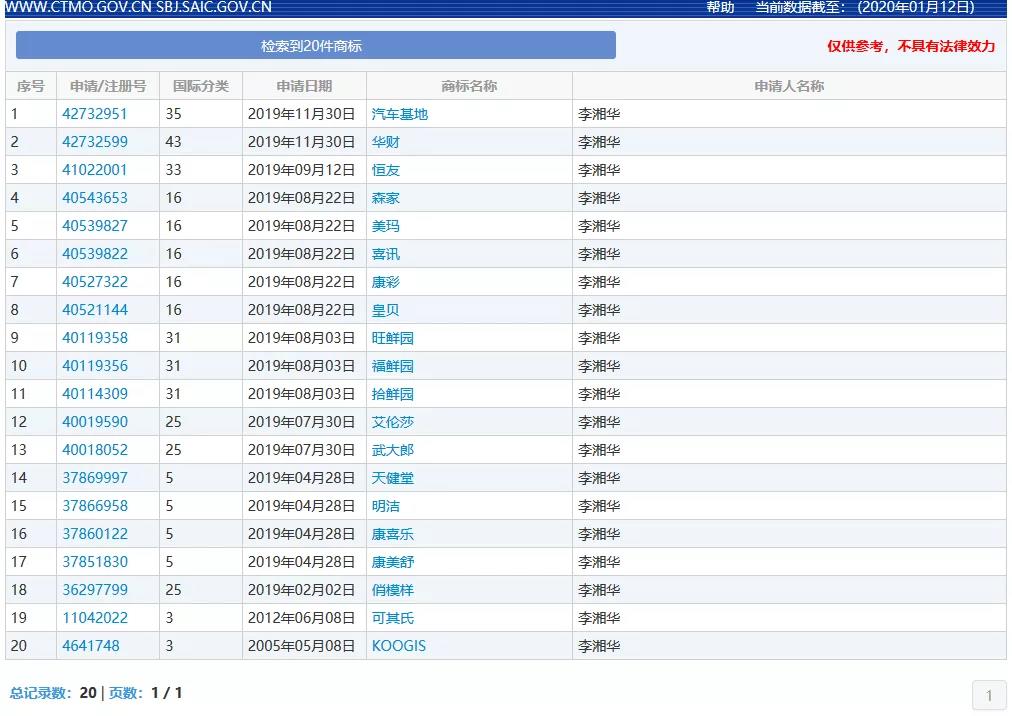The height and width of the screenshot is (716, 1012).
Task: Open the 天健堂 trademark details
Action: click(394, 477)
